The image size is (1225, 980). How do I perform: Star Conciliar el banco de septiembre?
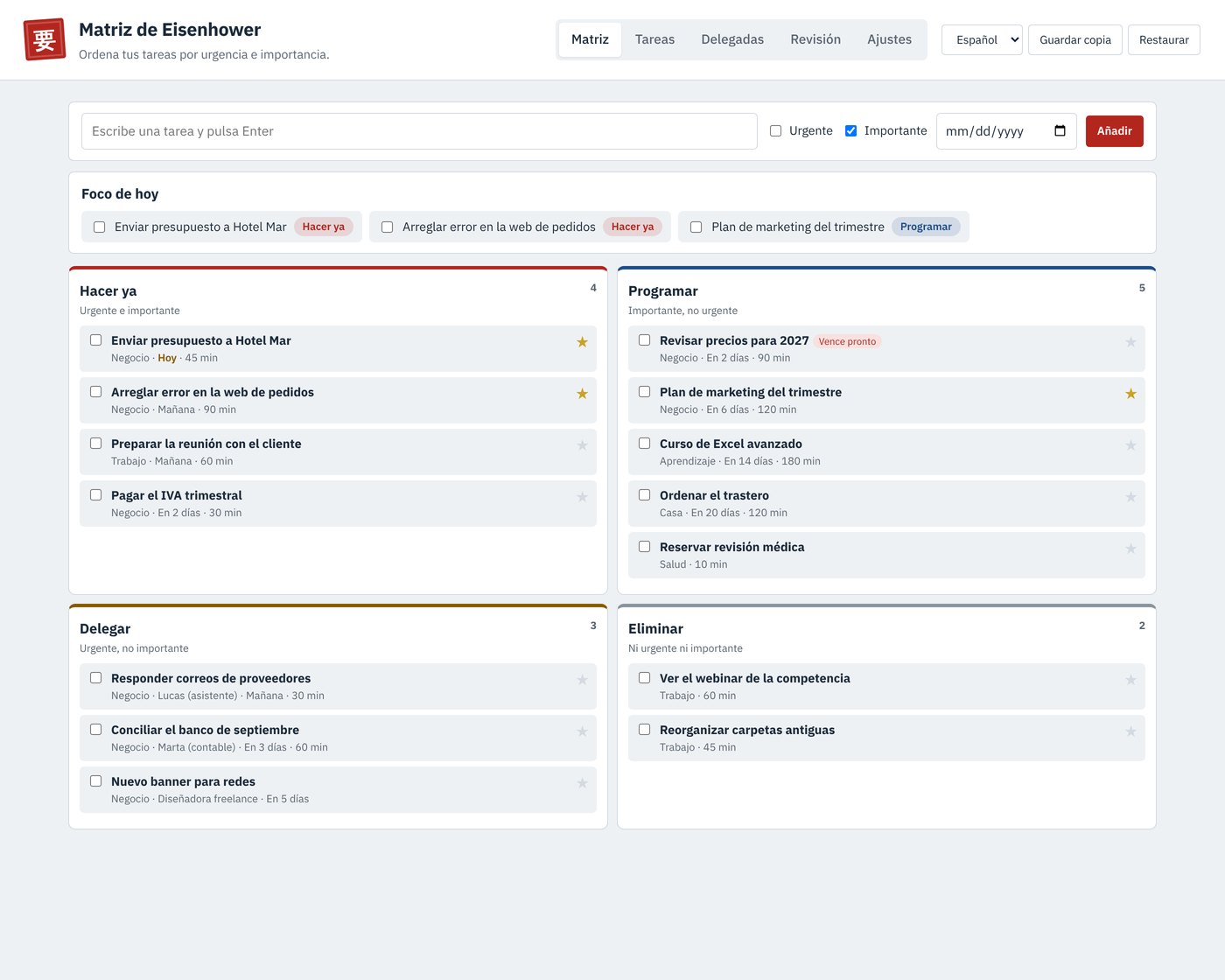(x=582, y=731)
